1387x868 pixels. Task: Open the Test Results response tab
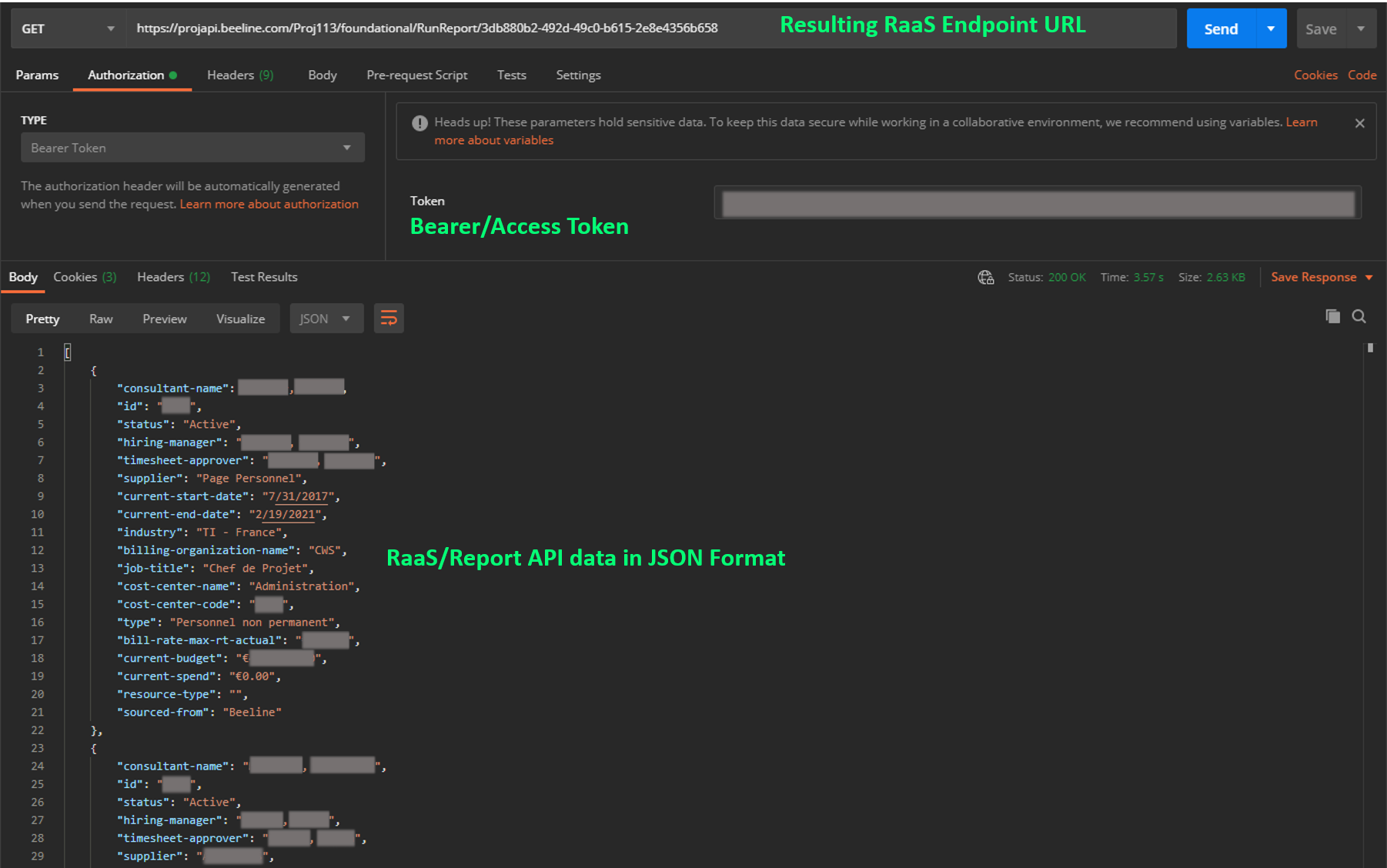click(x=263, y=277)
